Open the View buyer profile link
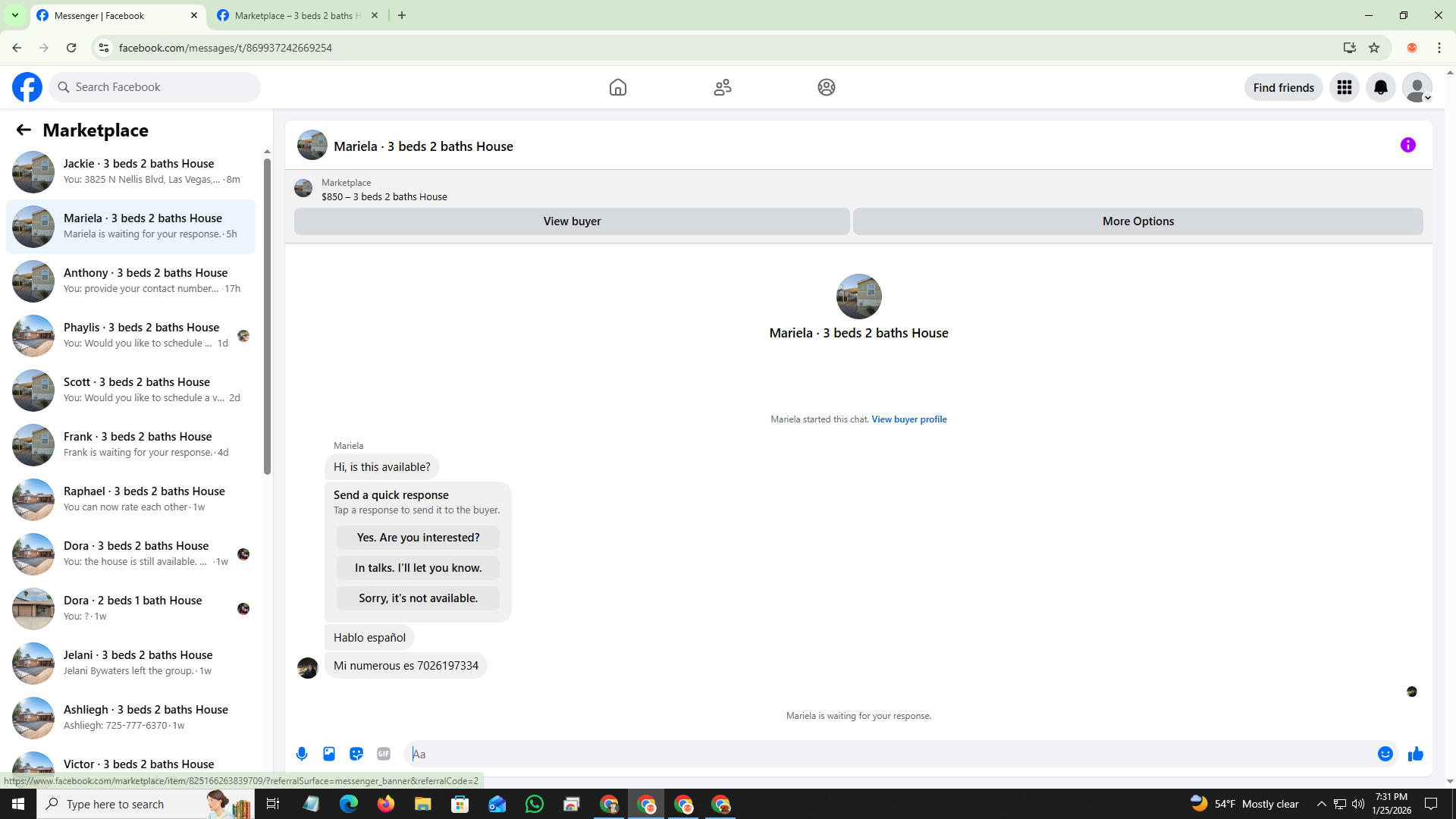1456x819 pixels. (909, 419)
